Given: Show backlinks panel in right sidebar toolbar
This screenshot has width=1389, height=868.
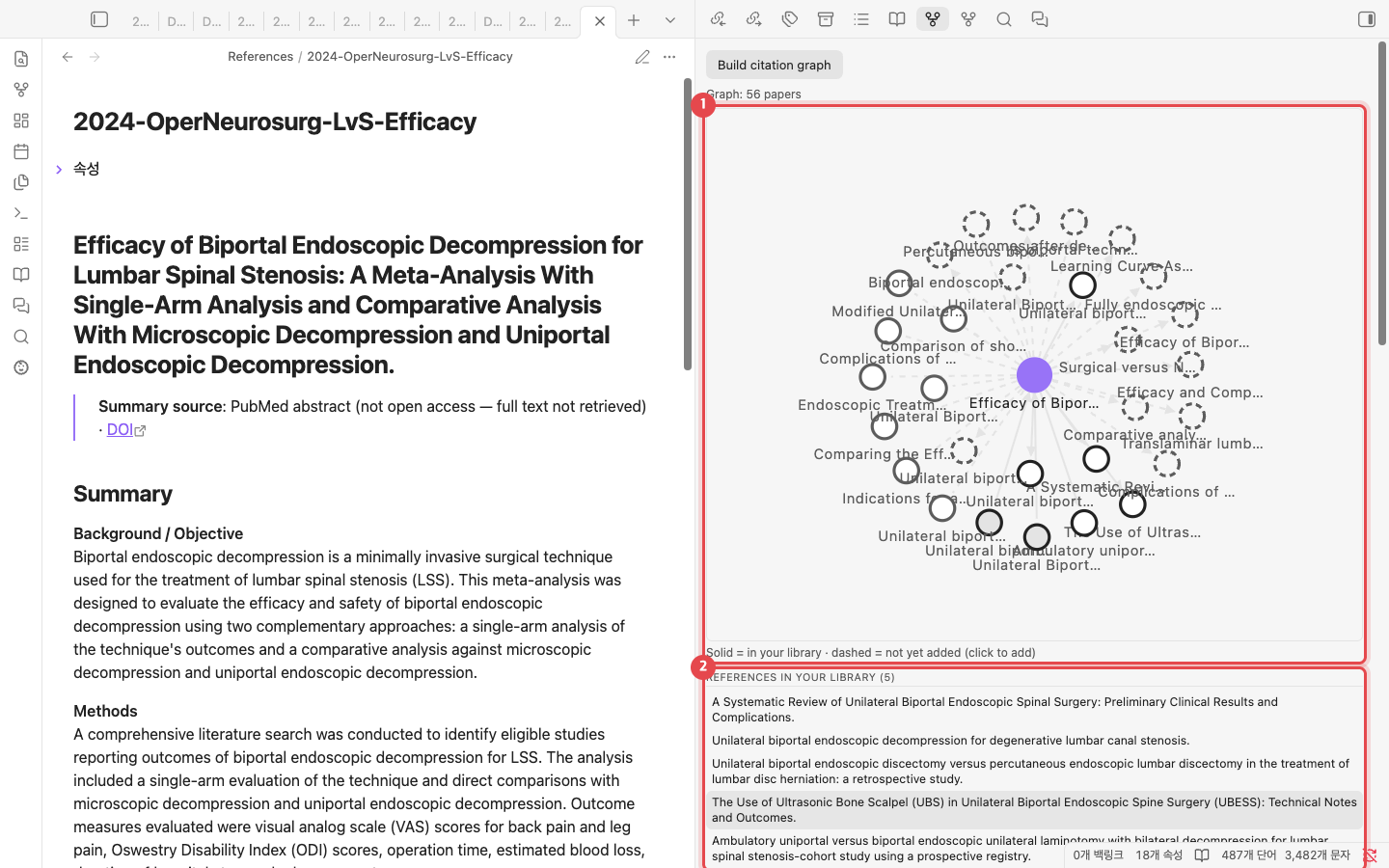Looking at the screenshot, I should (718, 19).
